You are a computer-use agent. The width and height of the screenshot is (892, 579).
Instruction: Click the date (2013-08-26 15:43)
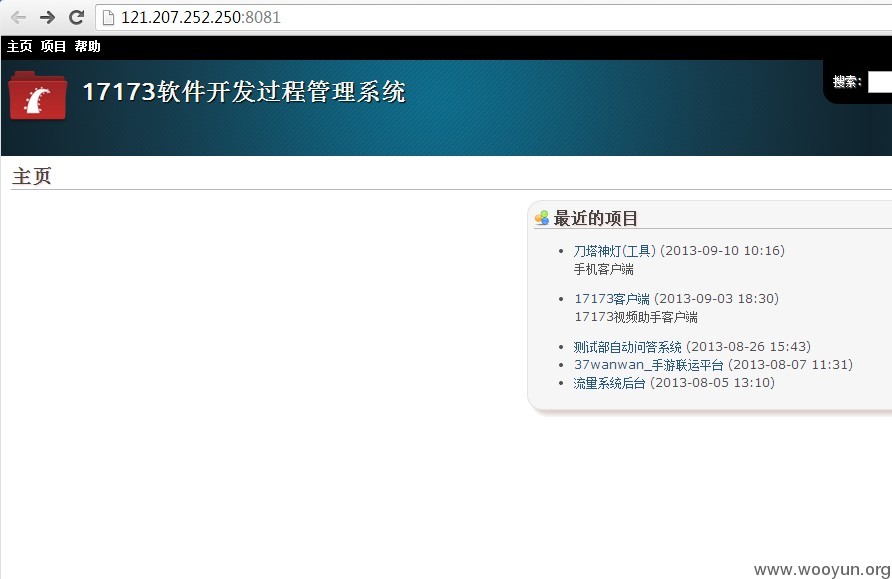(749, 346)
